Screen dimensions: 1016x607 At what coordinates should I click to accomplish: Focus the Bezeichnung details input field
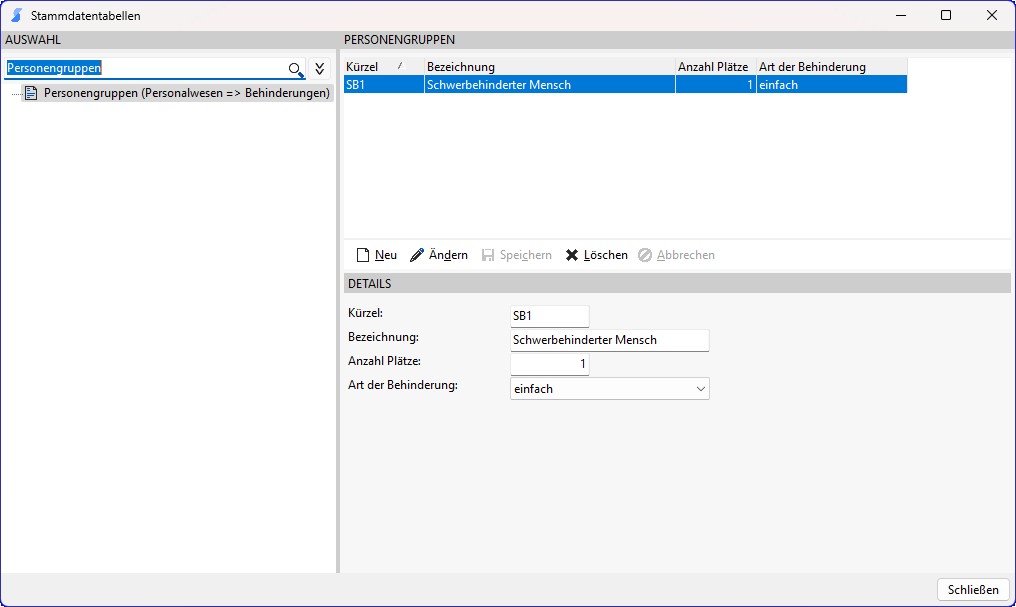(x=610, y=340)
